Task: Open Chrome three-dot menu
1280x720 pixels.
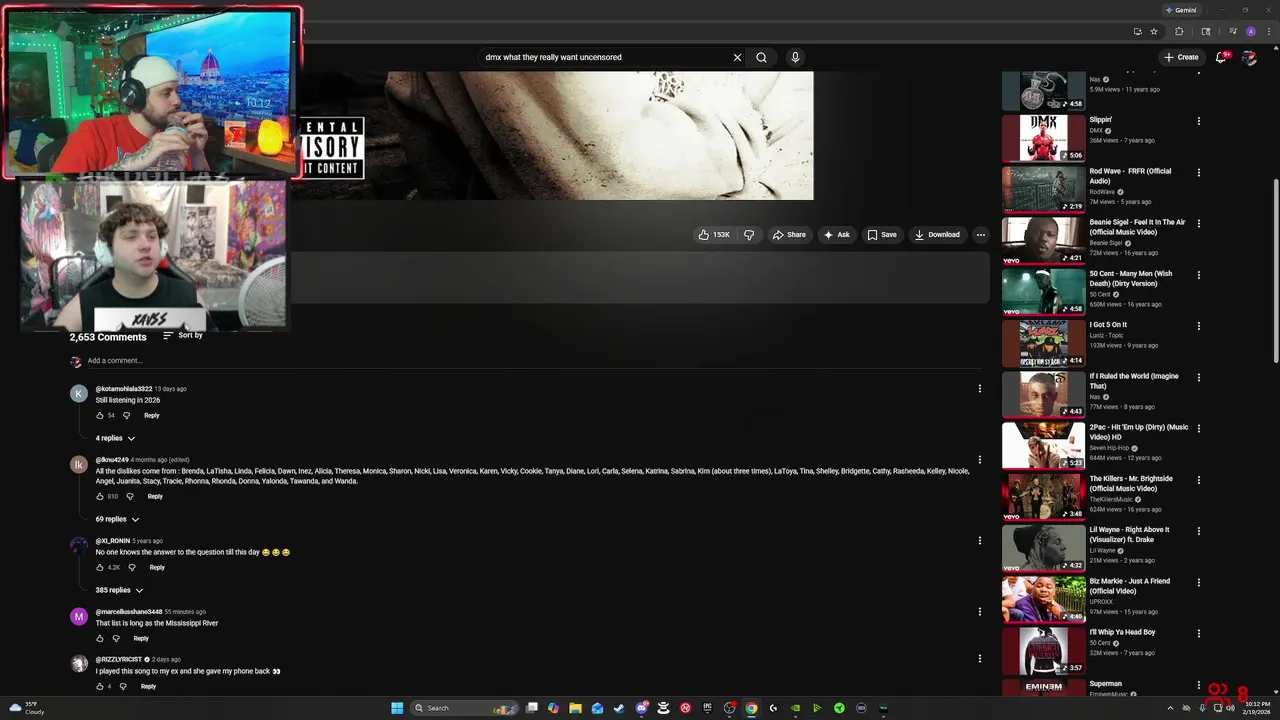Action: [1269, 31]
